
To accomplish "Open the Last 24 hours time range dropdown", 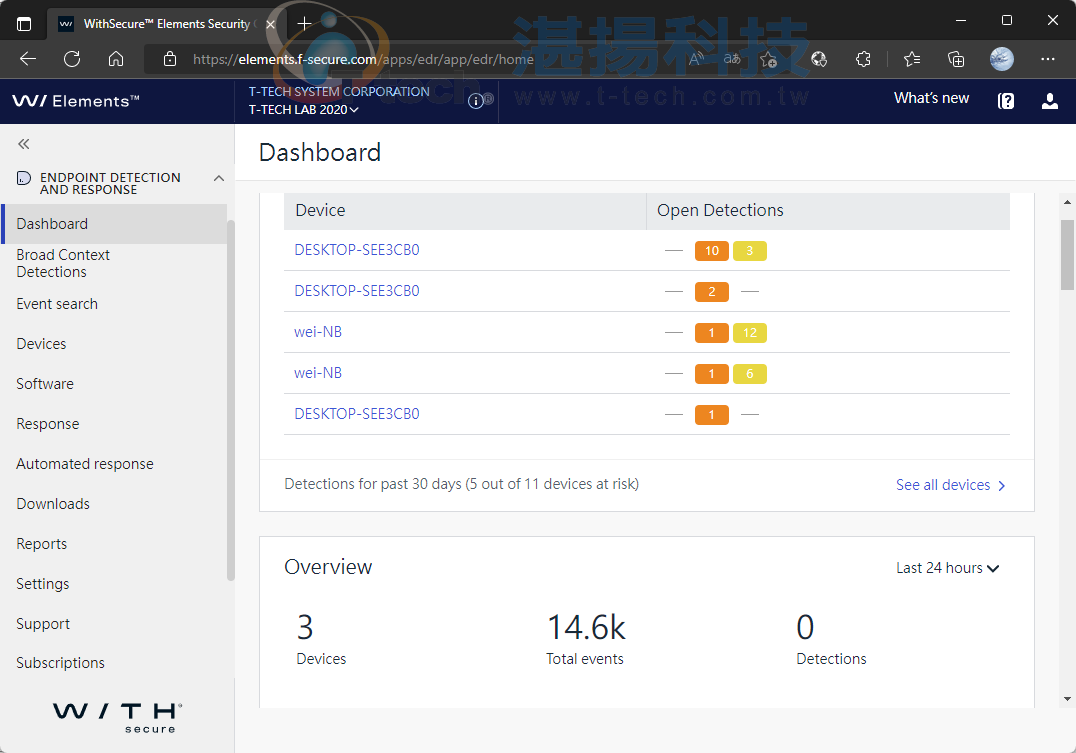I will click(947, 568).
